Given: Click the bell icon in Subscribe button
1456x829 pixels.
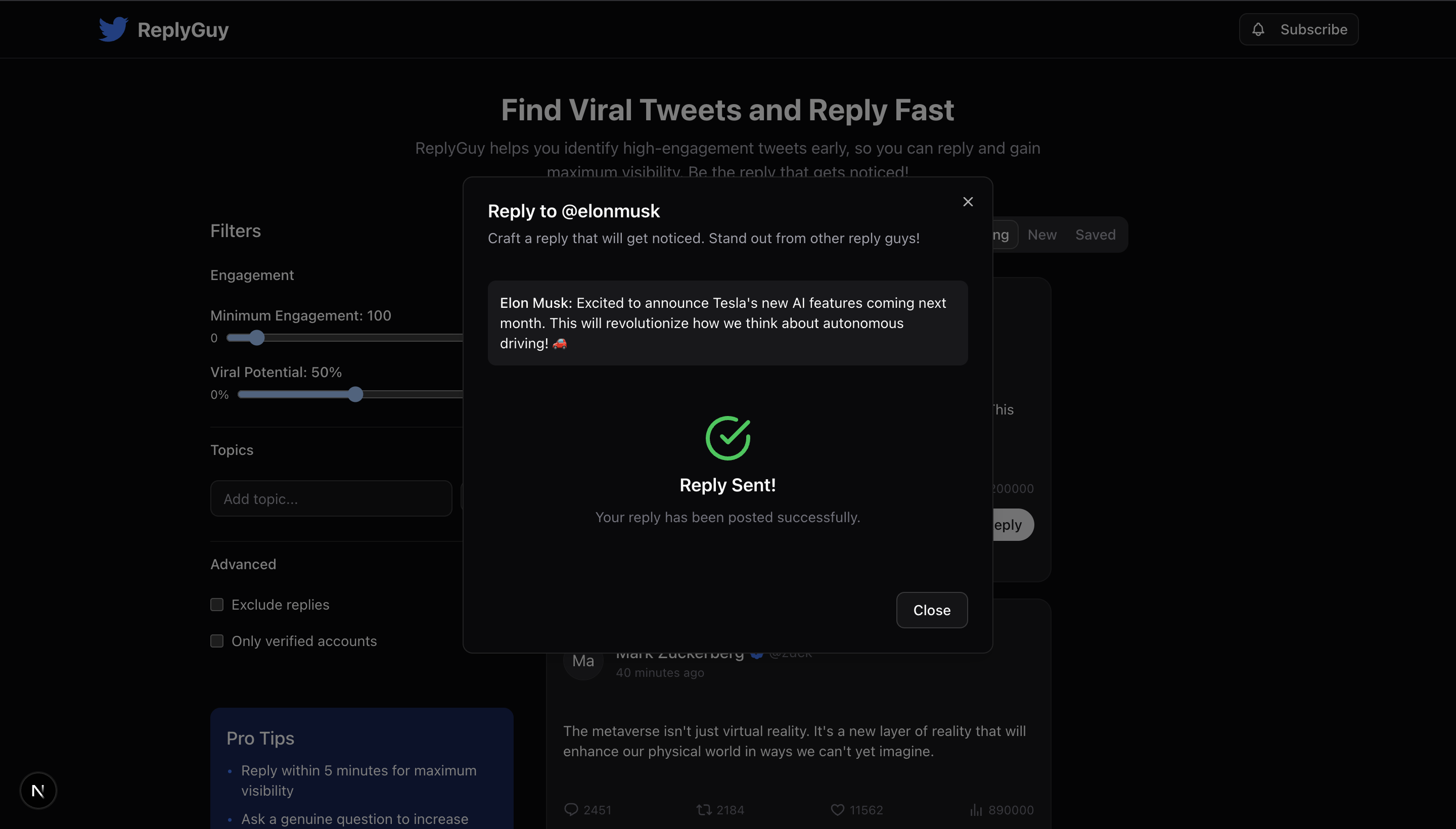Looking at the screenshot, I should point(1258,29).
